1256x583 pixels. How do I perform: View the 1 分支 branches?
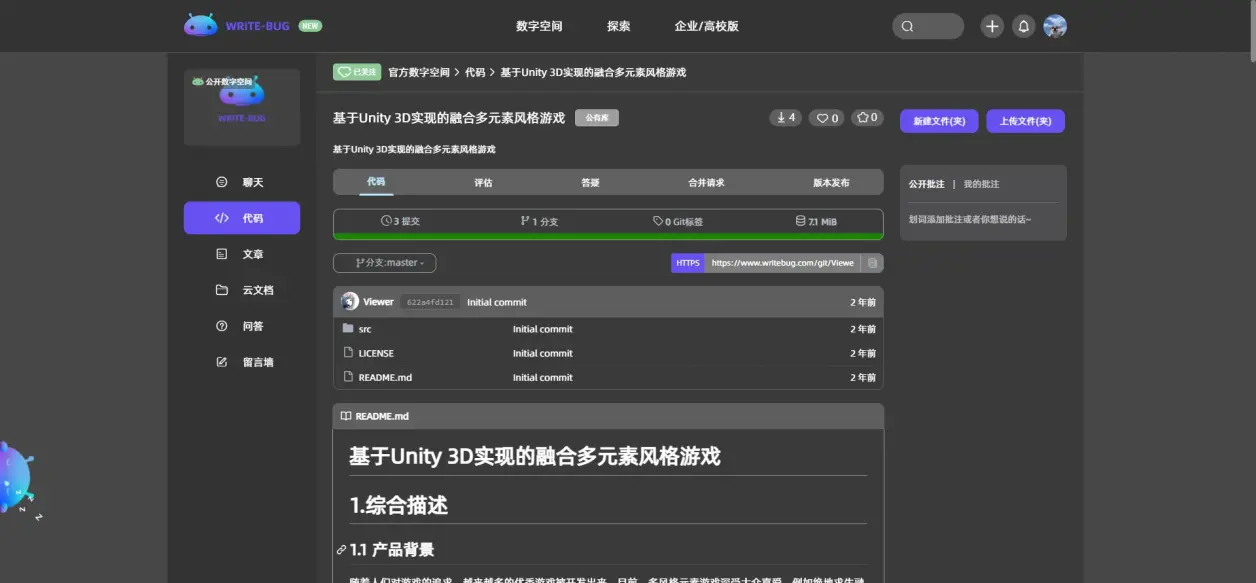(x=539, y=221)
